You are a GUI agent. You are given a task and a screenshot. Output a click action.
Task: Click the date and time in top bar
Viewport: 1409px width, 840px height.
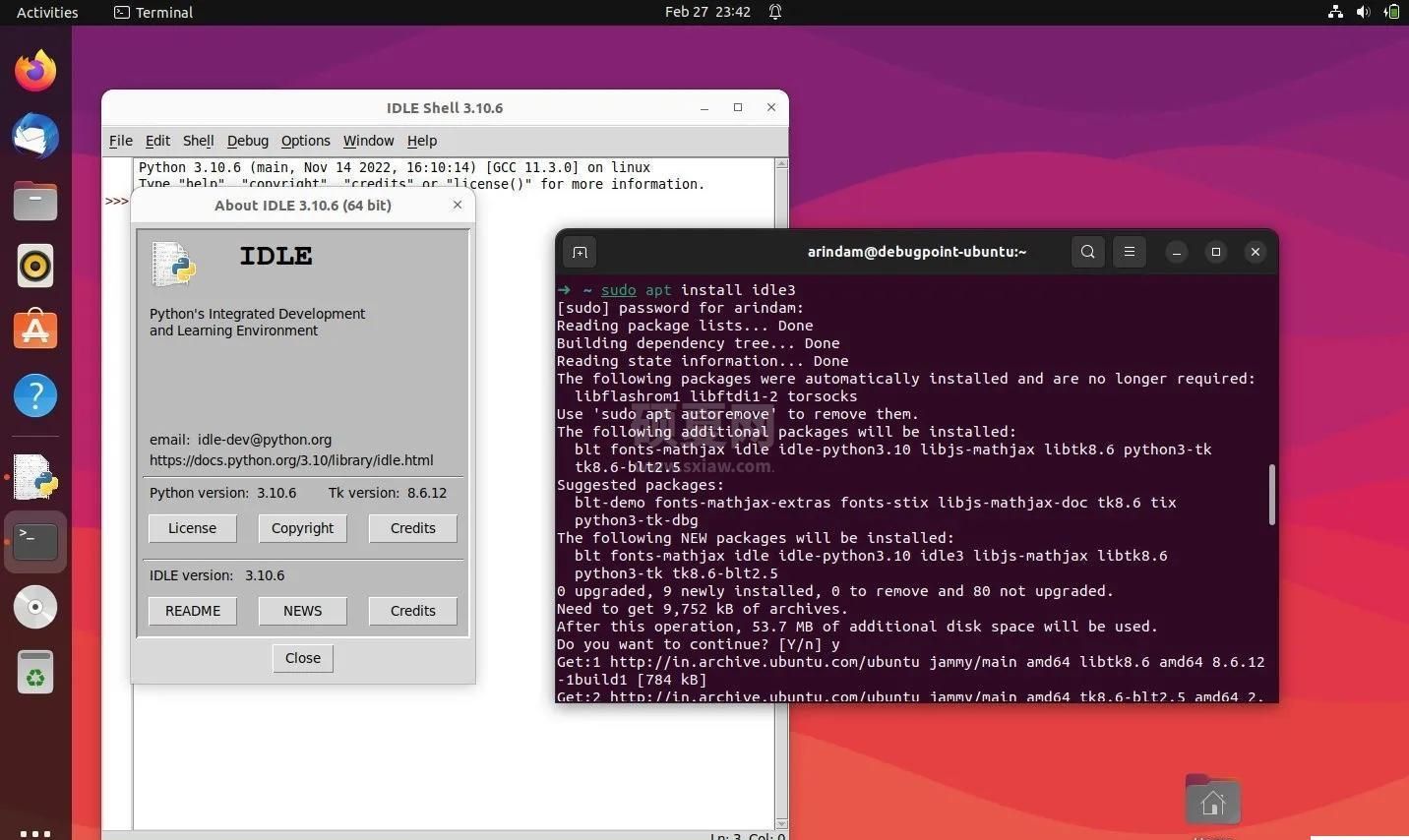coord(707,12)
